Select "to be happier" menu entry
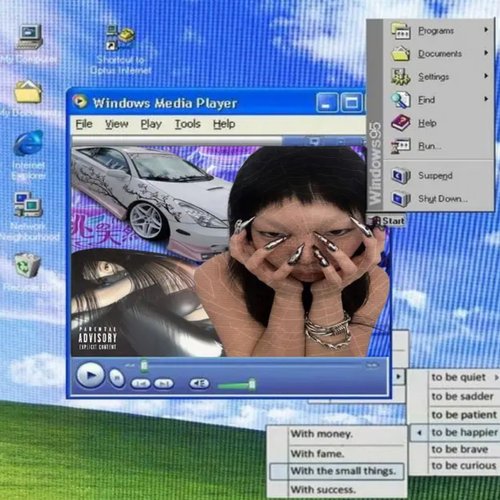 464,432
